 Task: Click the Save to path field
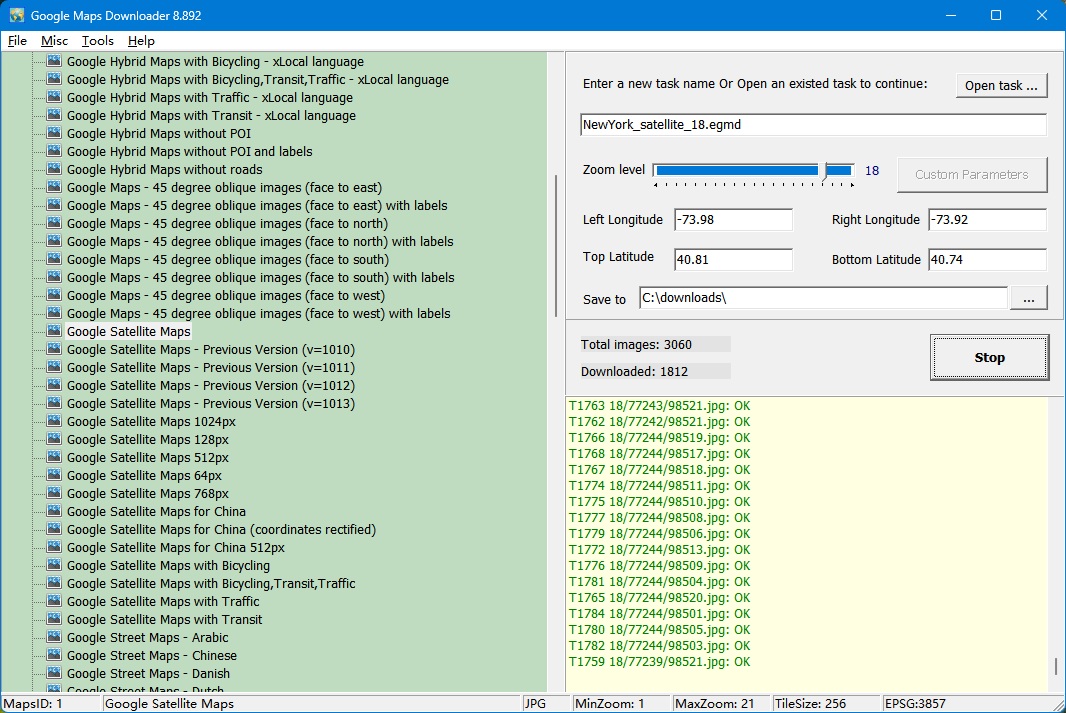coord(823,298)
